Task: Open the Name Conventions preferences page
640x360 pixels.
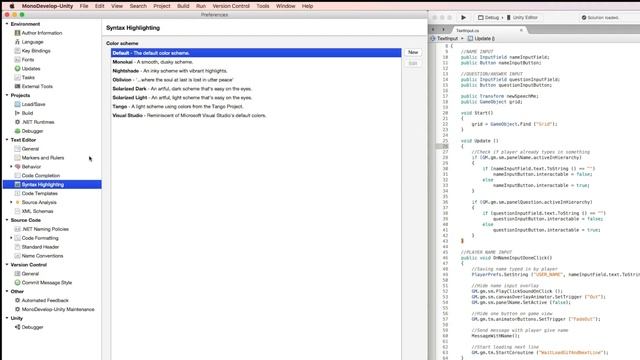Action: 42,256
